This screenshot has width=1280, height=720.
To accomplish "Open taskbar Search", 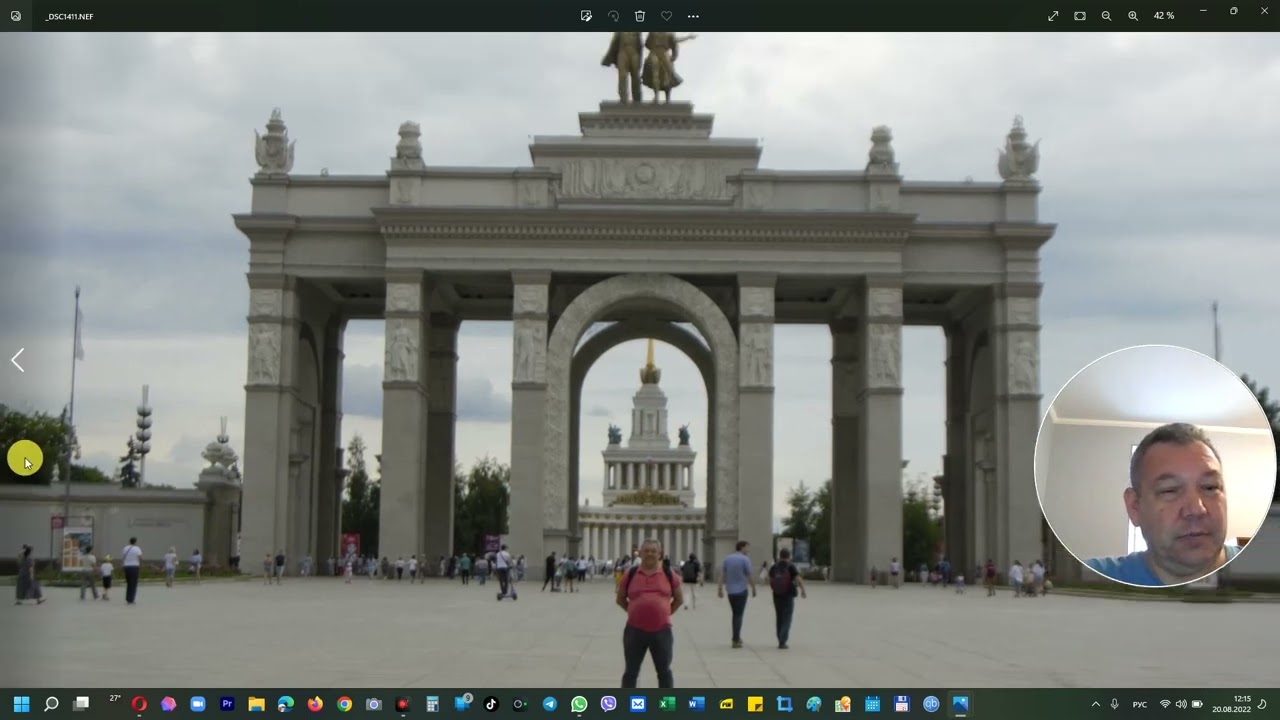I will pyautogui.click(x=52, y=704).
